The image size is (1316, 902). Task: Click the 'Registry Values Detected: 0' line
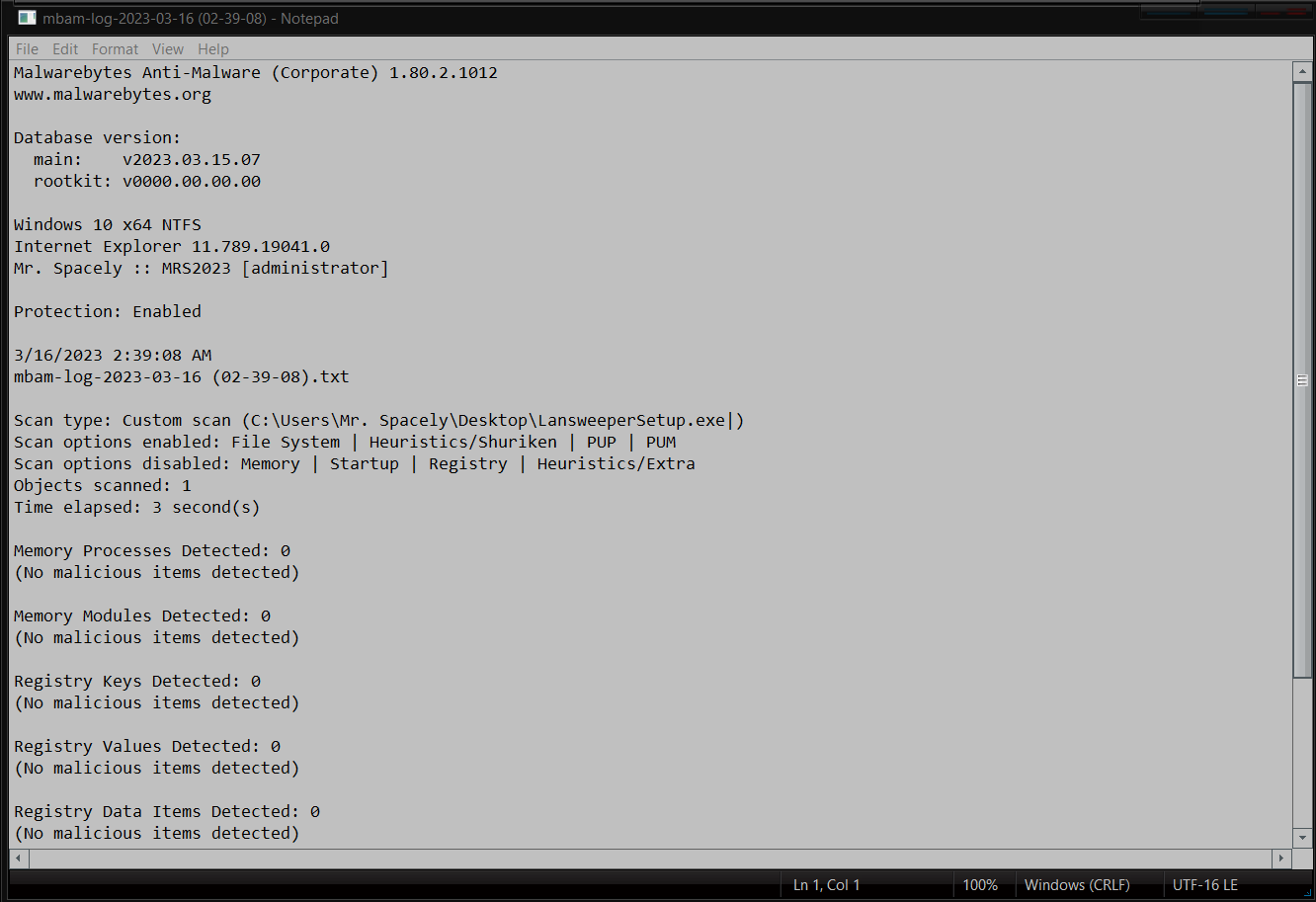pos(147,747)
